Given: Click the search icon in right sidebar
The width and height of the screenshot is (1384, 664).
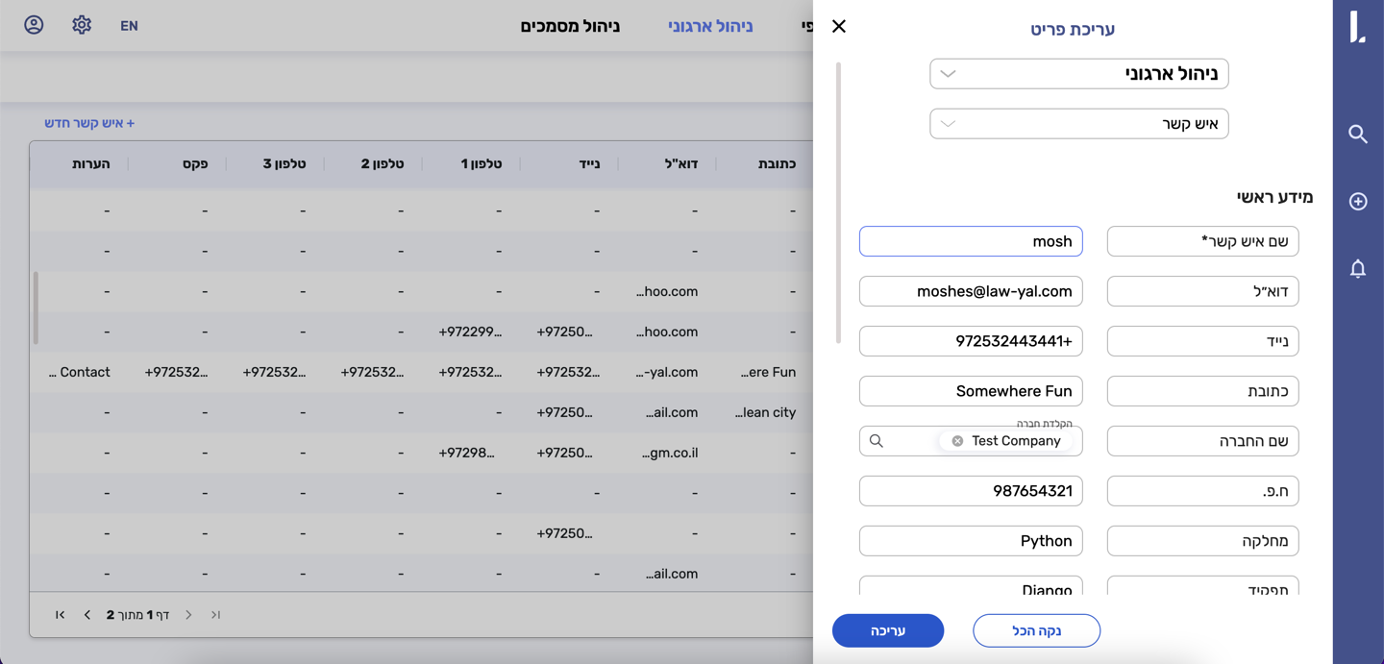Looking at the screenshot, I should coord(1357,134).
